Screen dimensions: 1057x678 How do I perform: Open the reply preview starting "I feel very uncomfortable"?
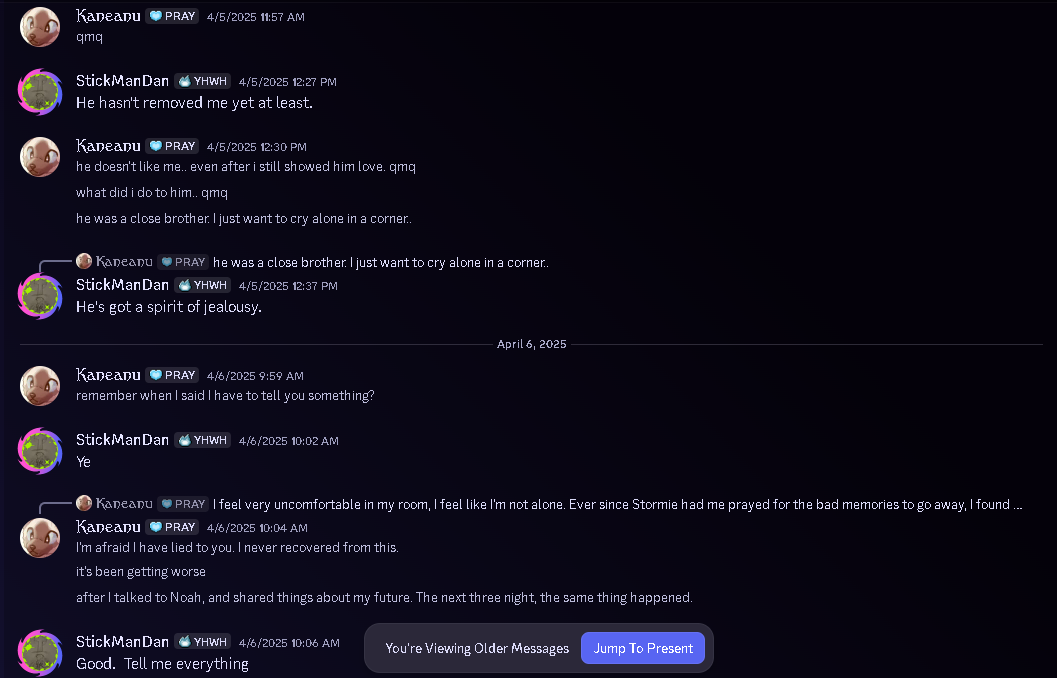[617, 504]
